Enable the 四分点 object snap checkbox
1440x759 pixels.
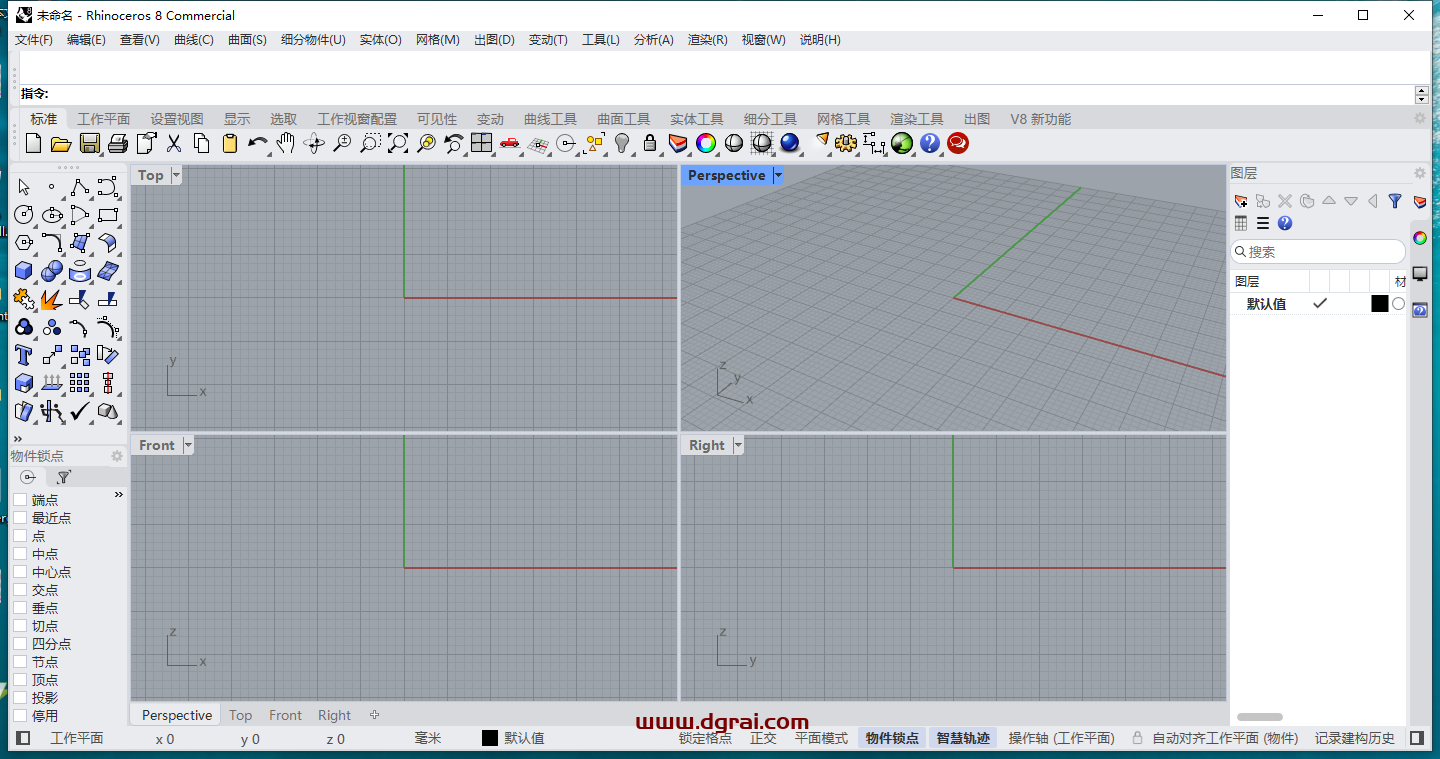(x=20, y=644)
